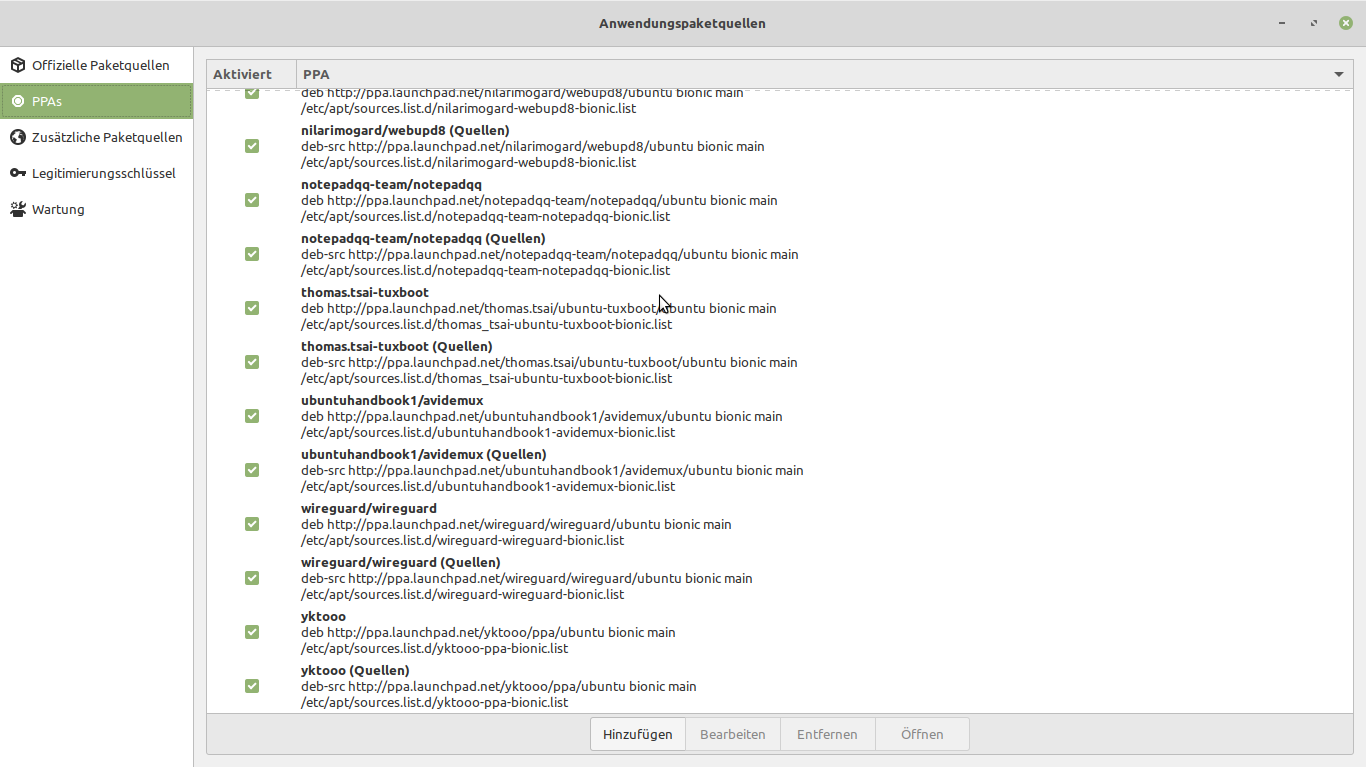Toggle wireguard/wireguard (Quellen) checkbox
The height and width of the screenshot is (767, 1366).
click(x=252, y=578)
